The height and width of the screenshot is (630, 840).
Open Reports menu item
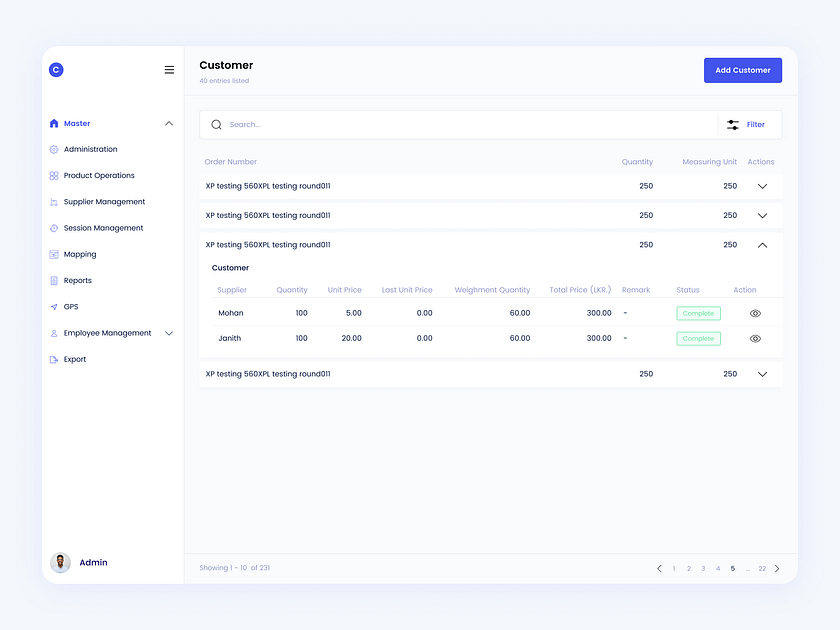tap(78, 281)
